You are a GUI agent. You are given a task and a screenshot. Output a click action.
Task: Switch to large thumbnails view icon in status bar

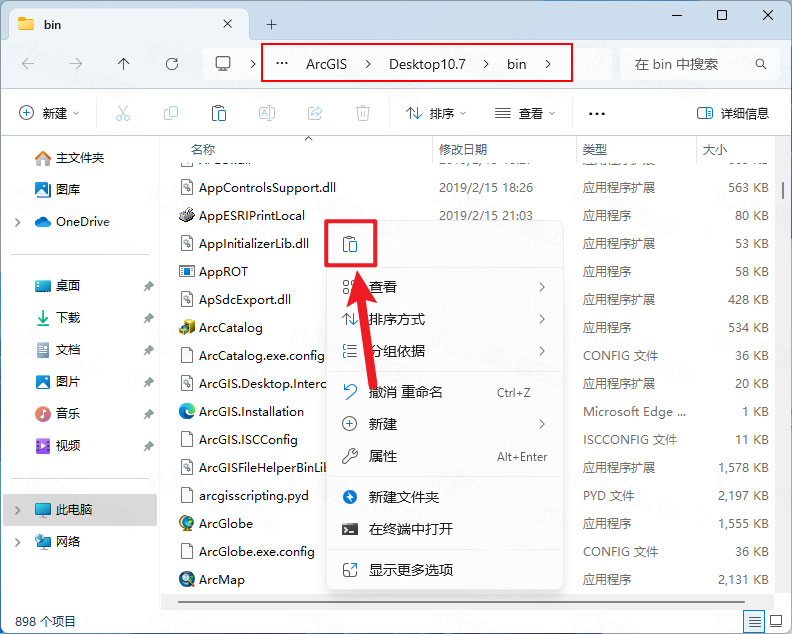pyautogui.click(x=776, y=621)
